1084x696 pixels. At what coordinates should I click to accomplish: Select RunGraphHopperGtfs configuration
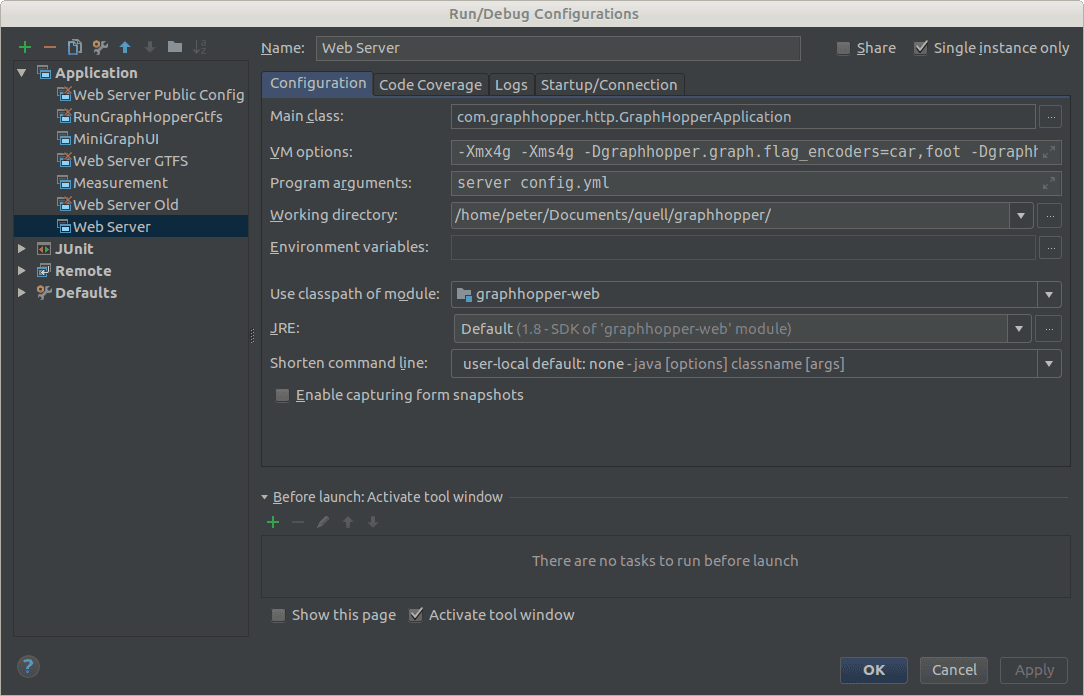click(140, 117)
